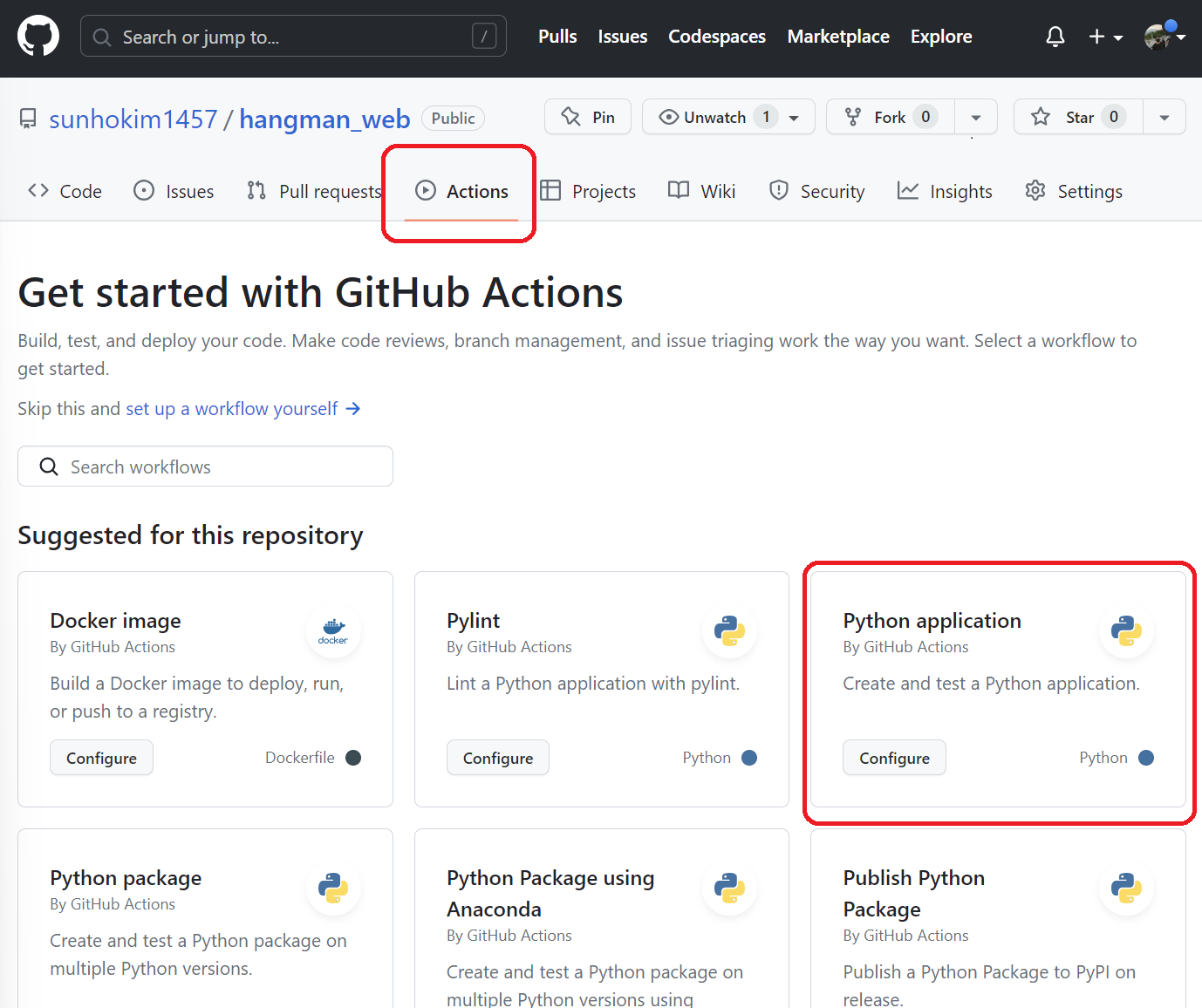Viewport: 1202px width, 1008px height.
Task: Open the Security tab
Action: [816, 191]
